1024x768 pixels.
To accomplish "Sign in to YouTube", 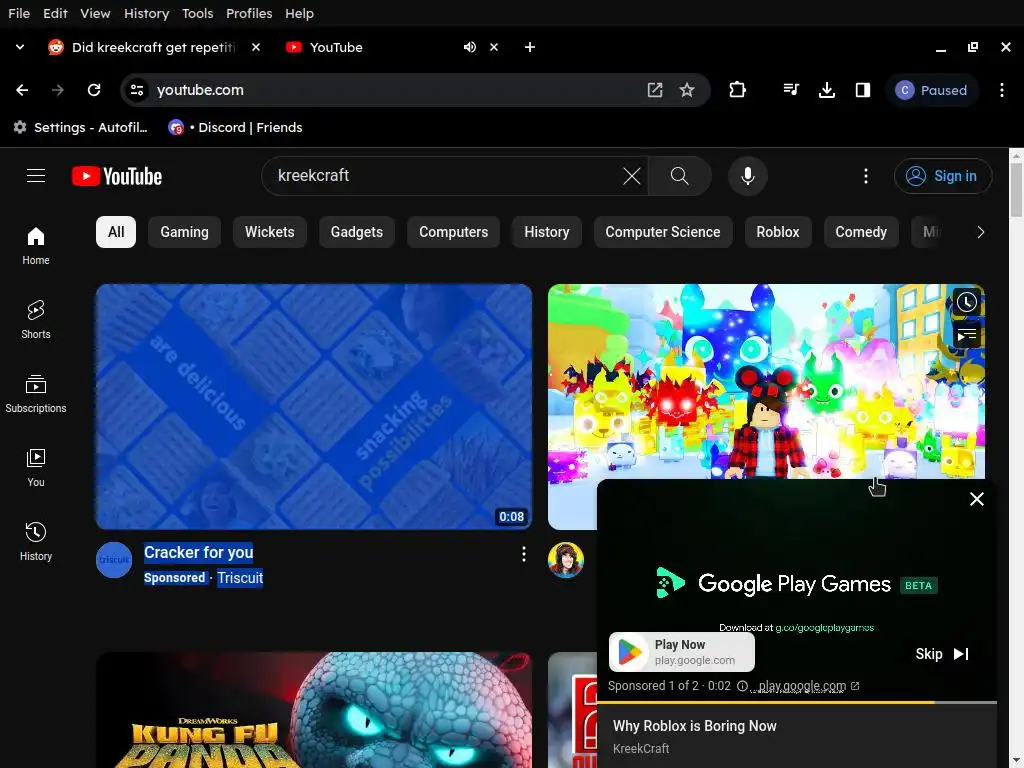I will pos(942,176).
